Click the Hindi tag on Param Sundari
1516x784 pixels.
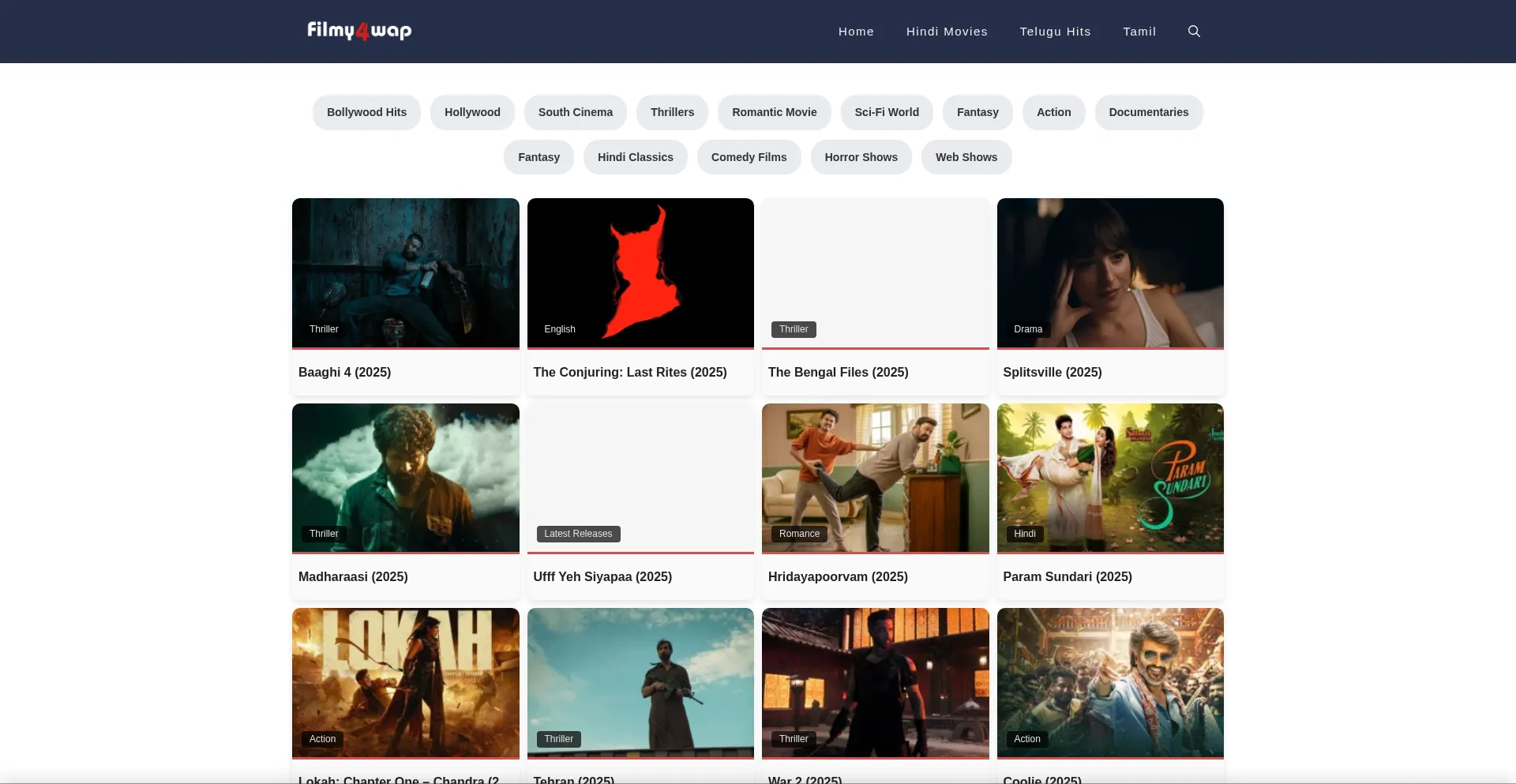(1025, 534)
